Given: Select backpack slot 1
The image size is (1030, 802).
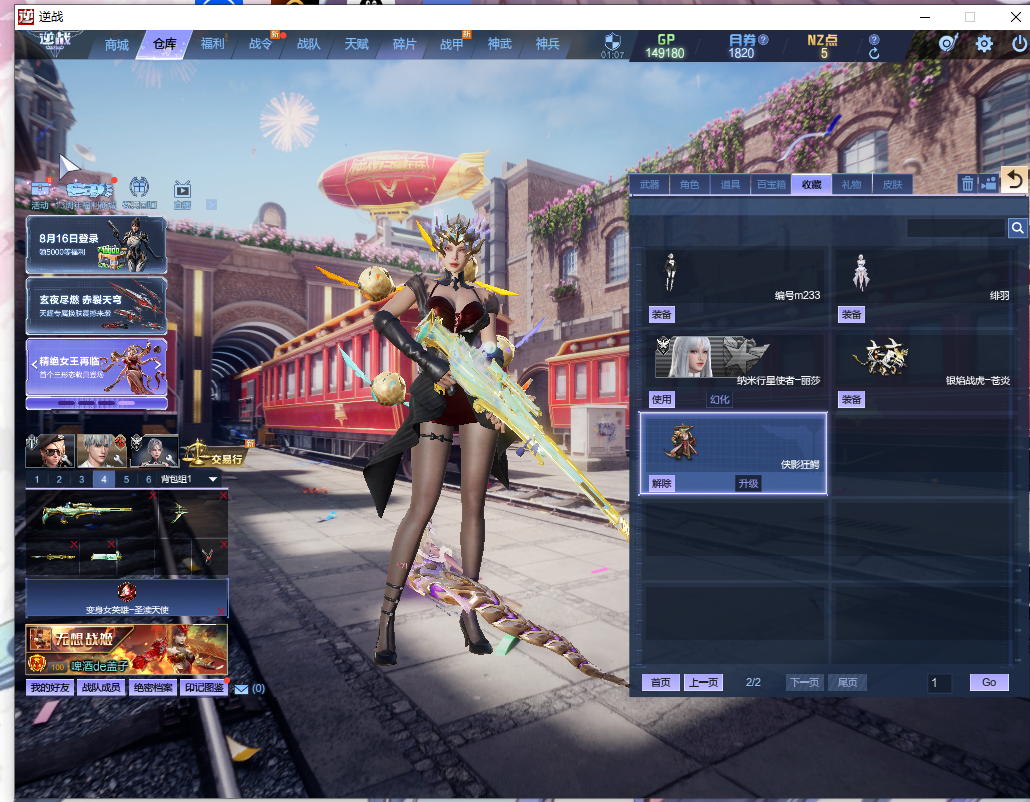Looking at the screenshot, I should pos(37,479).
